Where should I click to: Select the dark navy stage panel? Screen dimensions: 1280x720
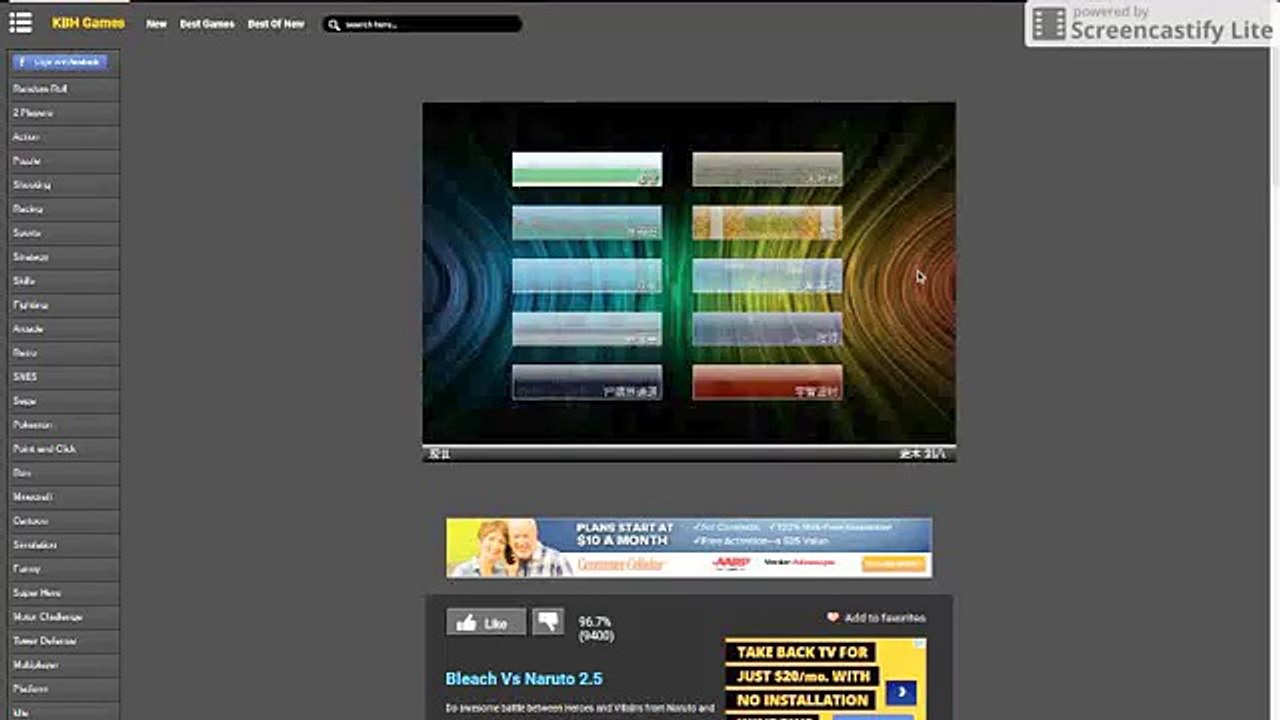(587, 382)
